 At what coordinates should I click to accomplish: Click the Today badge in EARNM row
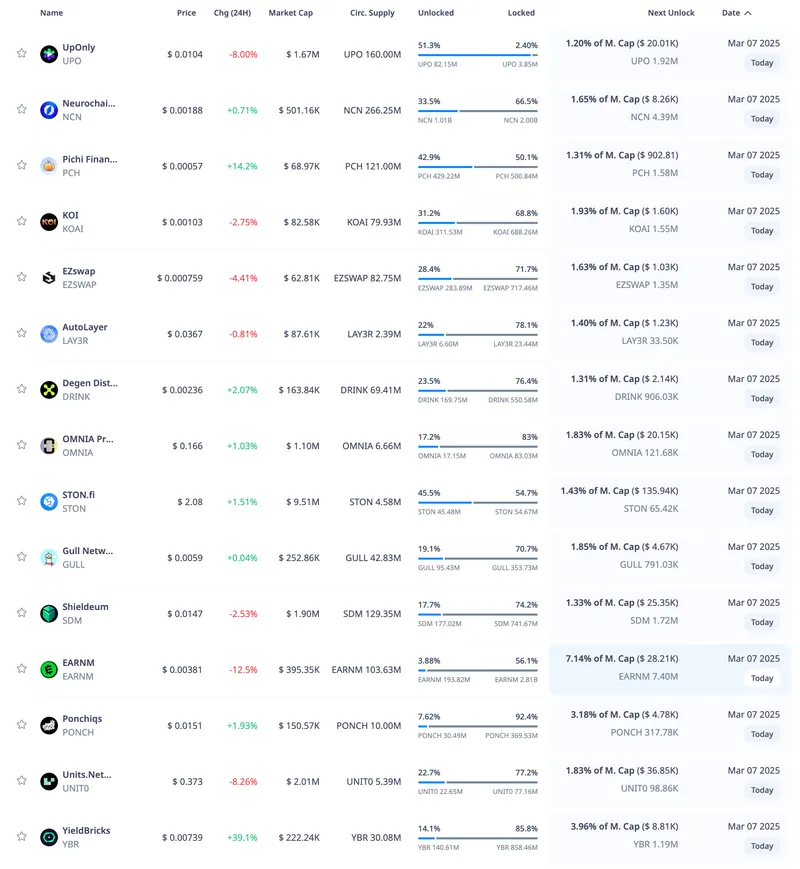(762, 679)
